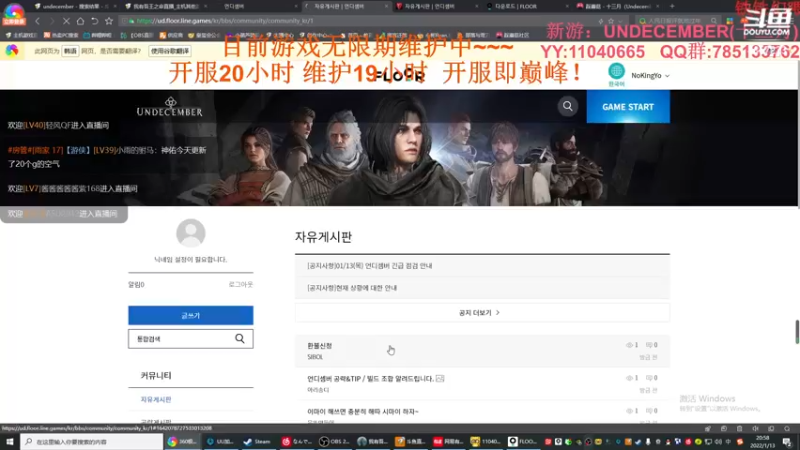
Task: Open post 이마이 해쓰면 충분히 해따 시마이 하자~
Action: point(363,411)
